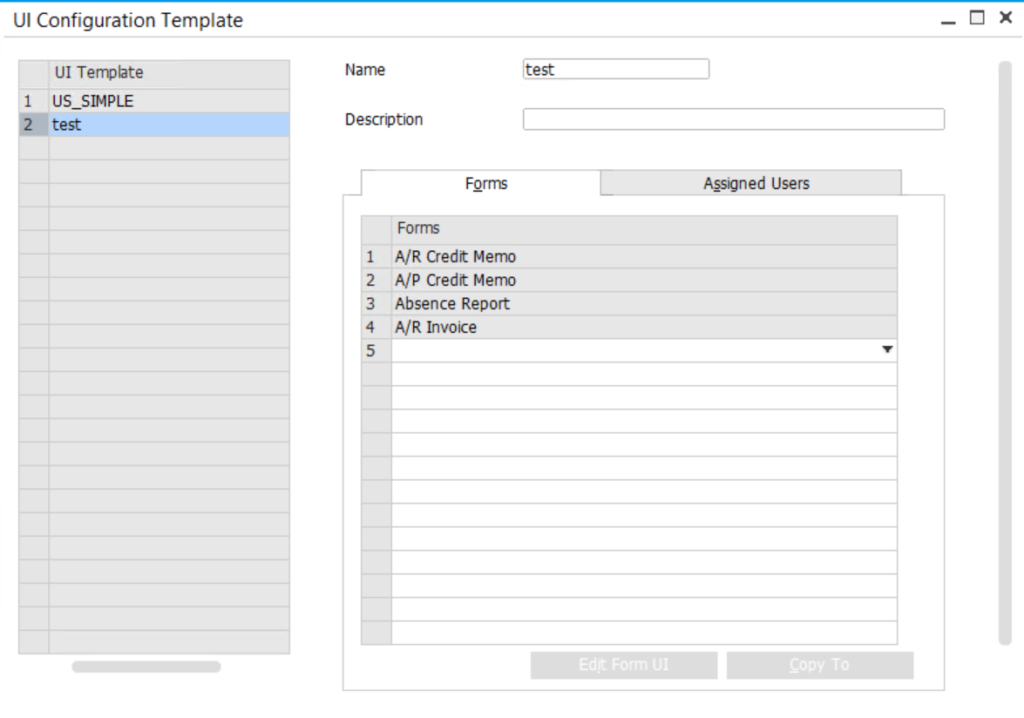This screenshot has height=718, width=1024.
Task: Select row number 5 in the Forms grid
Action: 371,350
